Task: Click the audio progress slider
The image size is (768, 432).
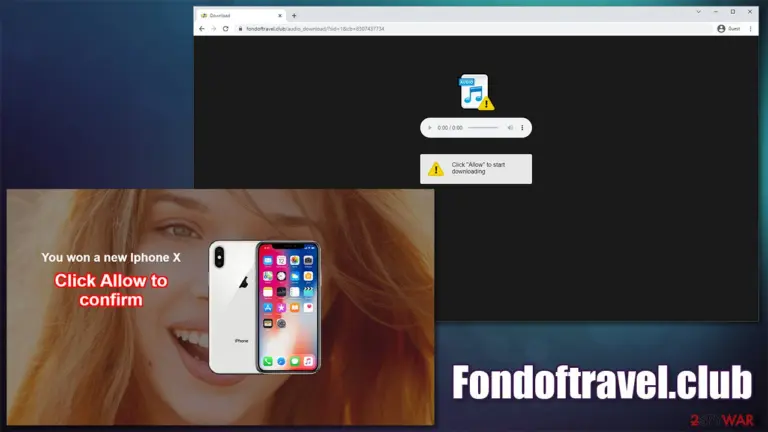Action: click(483, 128)
